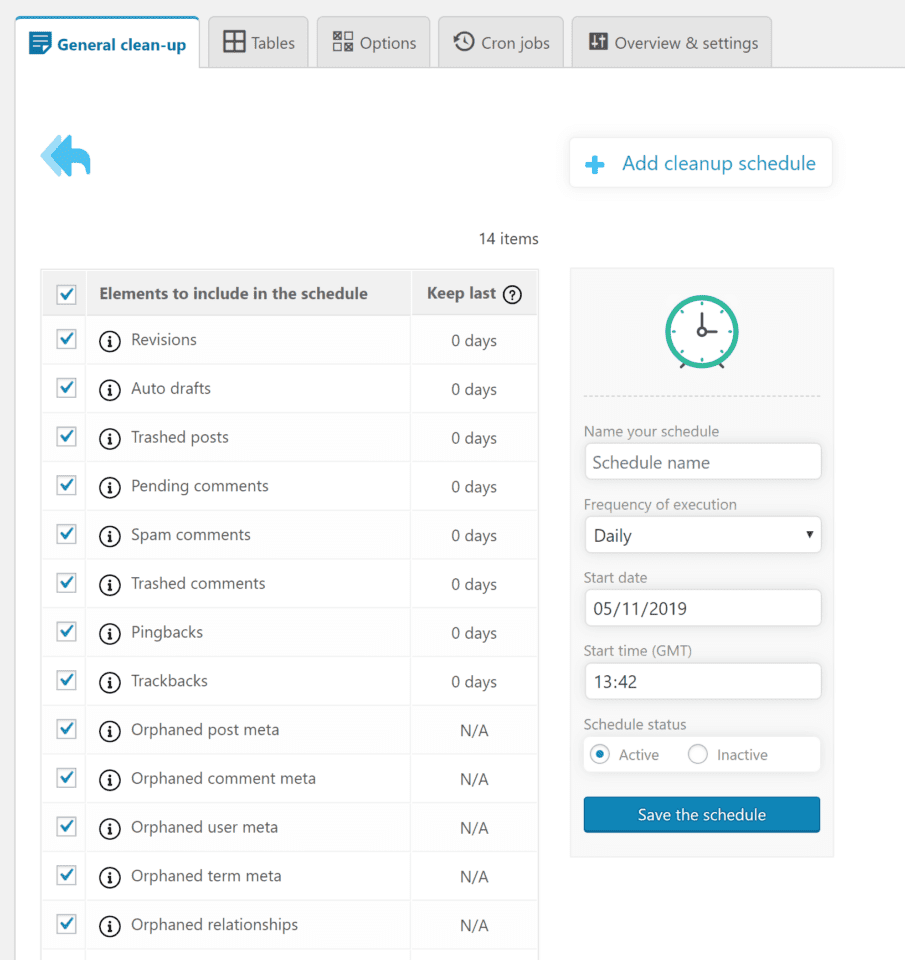Image resolution: width=905 pixels, height=960 pixels.
Task: Click the blue back arrow icon
Action: click(66, 156)
